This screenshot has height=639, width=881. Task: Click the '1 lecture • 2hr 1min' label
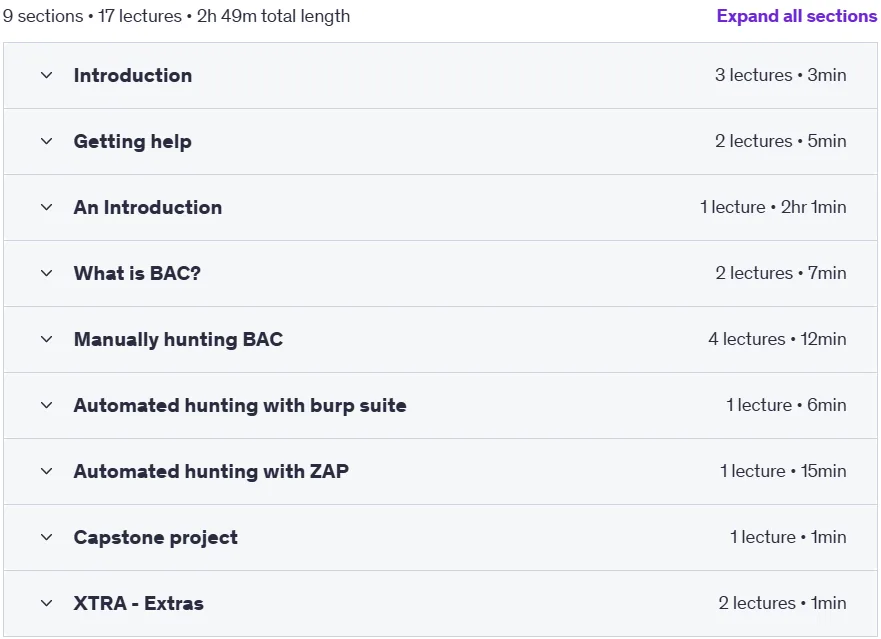tap(773, 207)
